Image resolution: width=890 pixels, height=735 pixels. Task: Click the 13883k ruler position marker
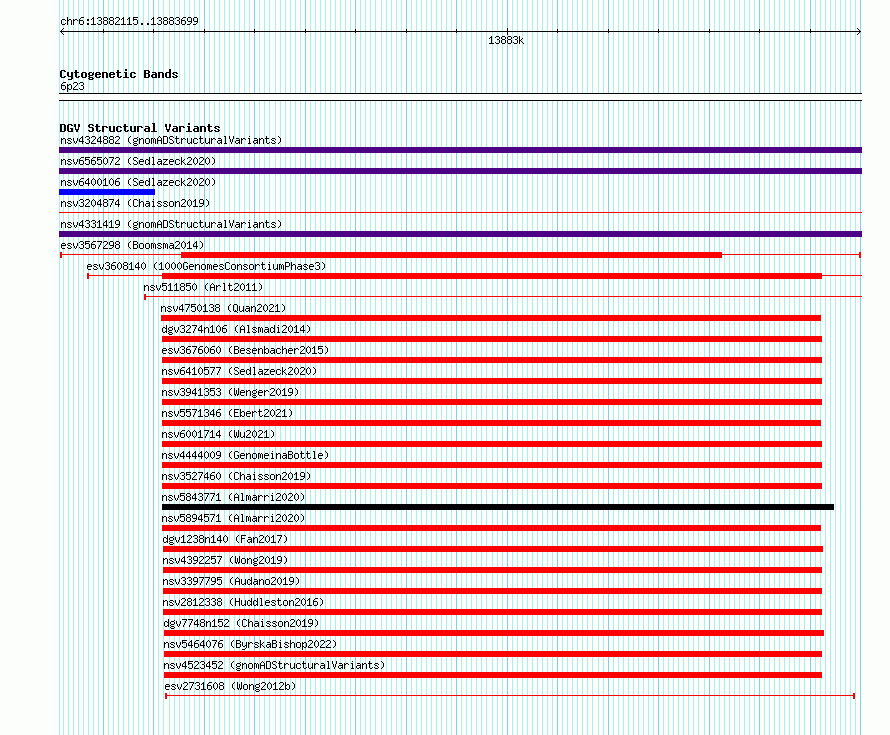(x=506, y=40)
